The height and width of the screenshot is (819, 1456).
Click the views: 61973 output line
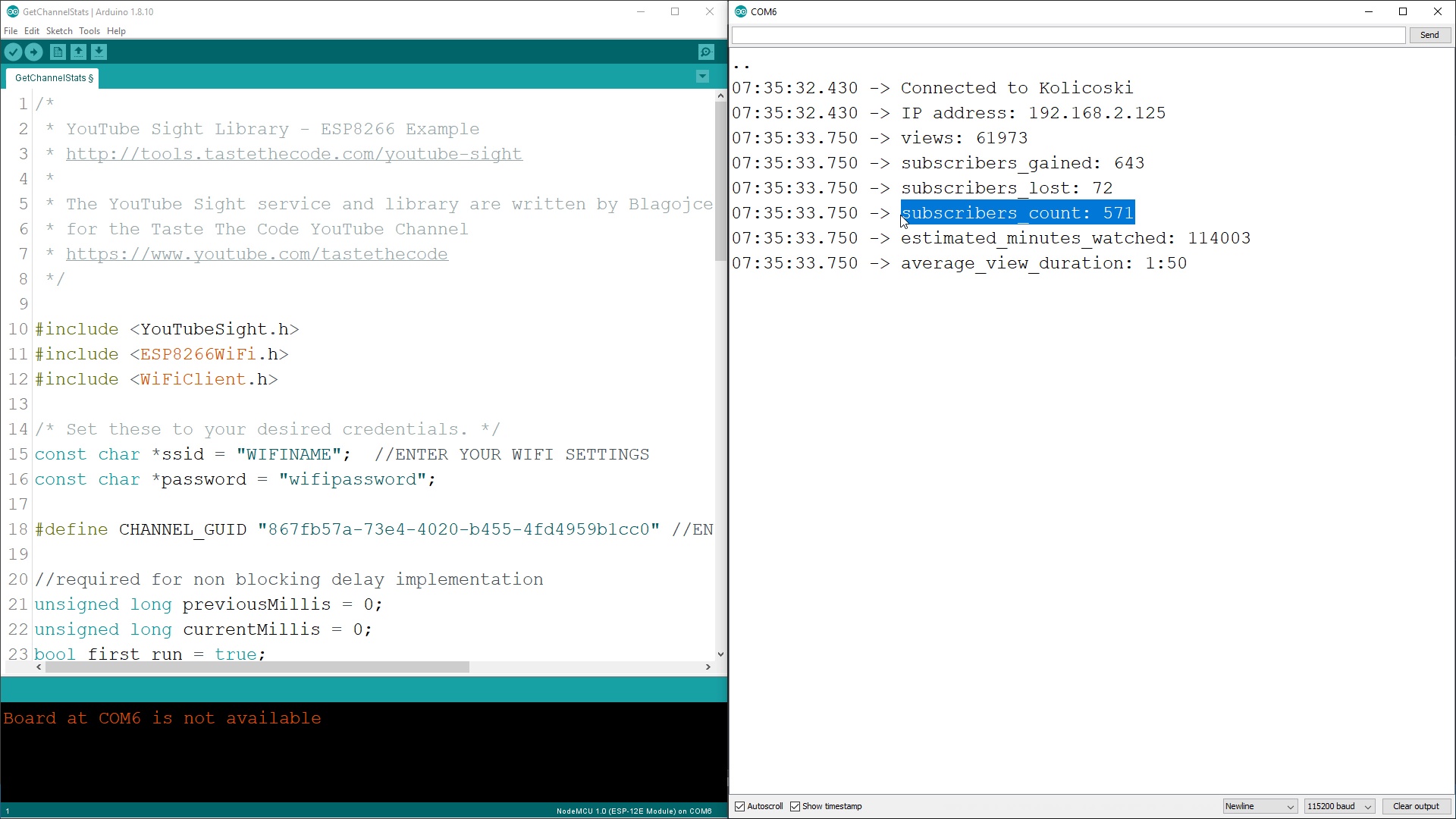(965, 138)
